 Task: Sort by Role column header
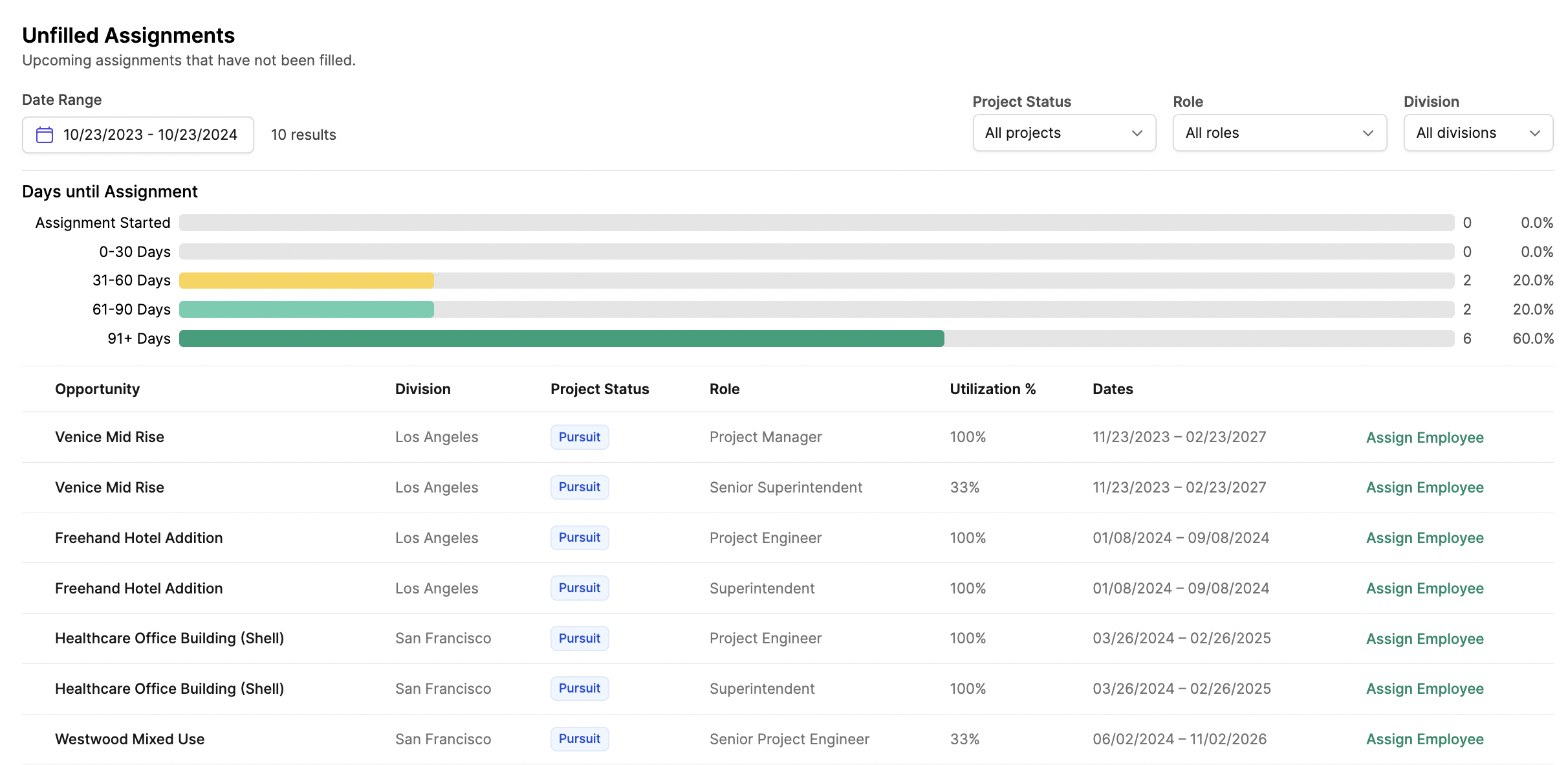[x=724, y=389]
